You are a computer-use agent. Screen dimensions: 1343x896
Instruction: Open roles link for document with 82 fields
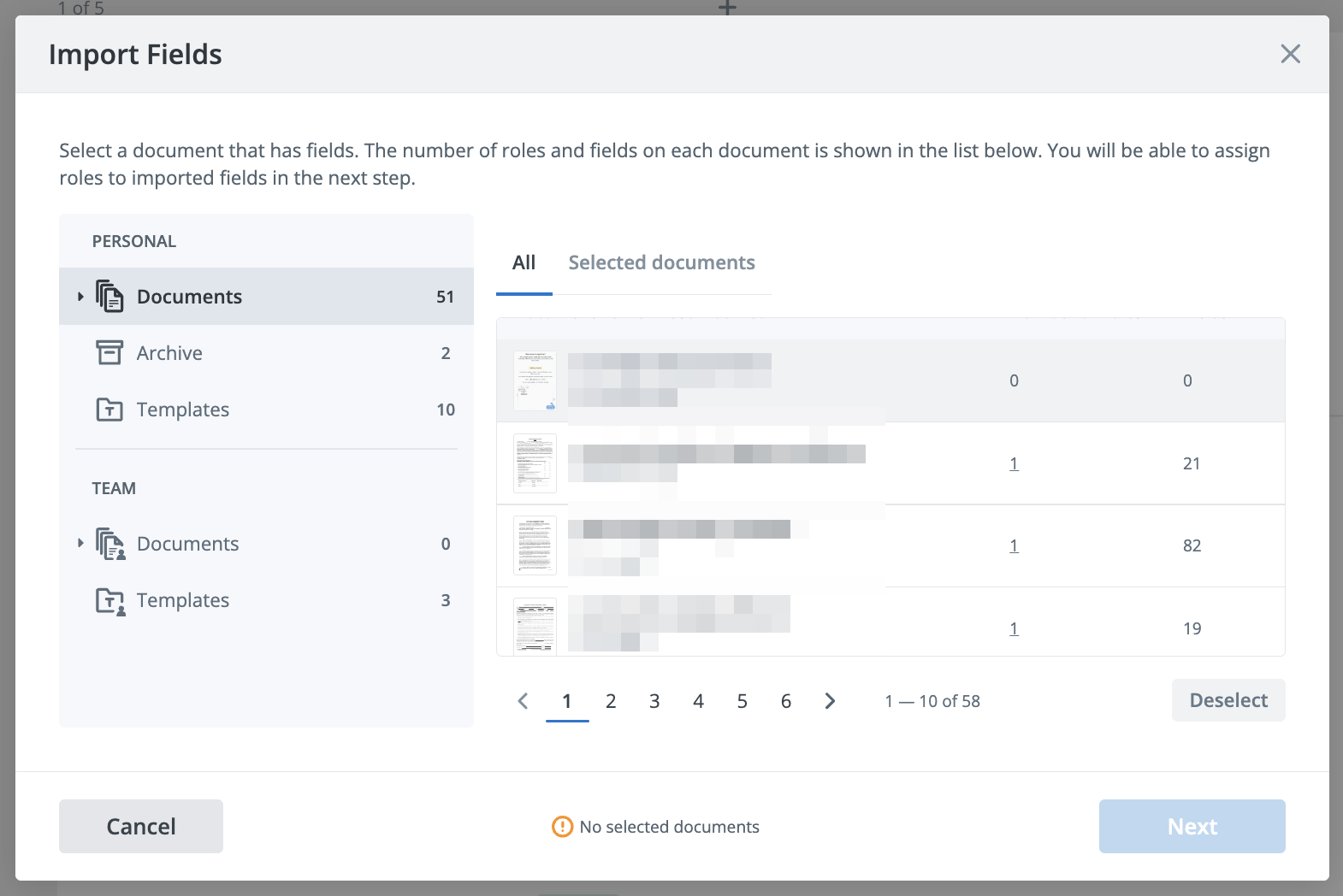[x=1014, y=545]
